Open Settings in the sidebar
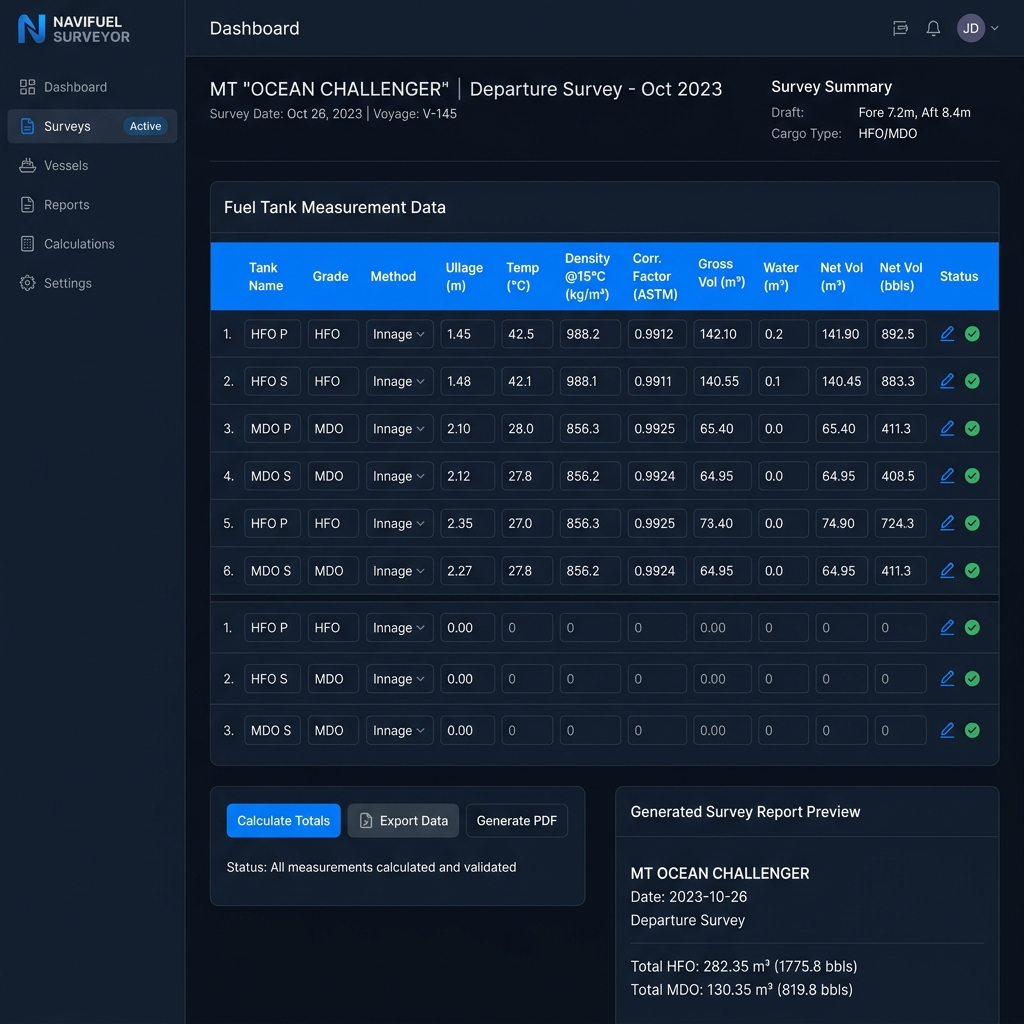The width and height of the screenshot is (1024, 1024). point(92,283)
